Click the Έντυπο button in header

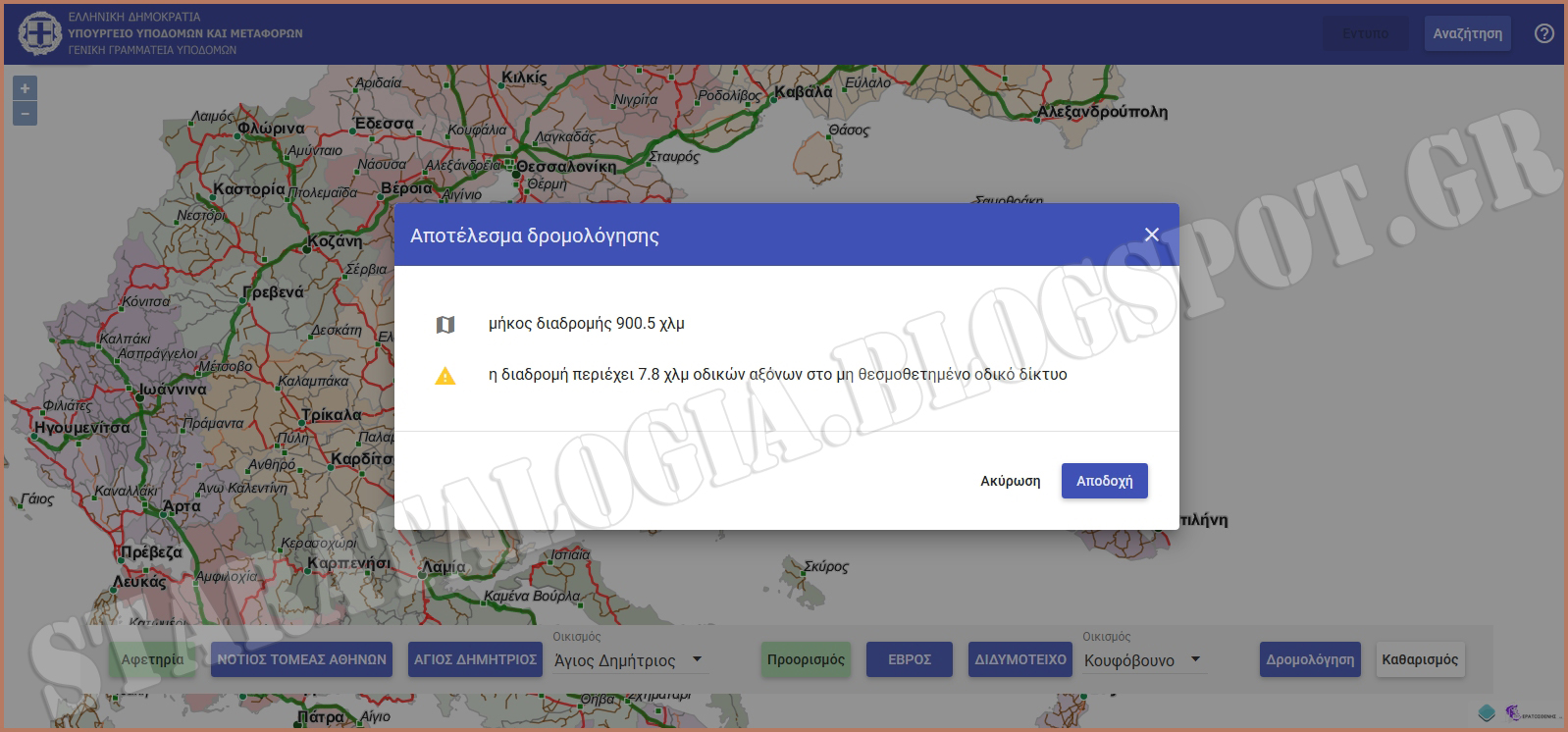pyautogui.click(x=1365, y=33)
